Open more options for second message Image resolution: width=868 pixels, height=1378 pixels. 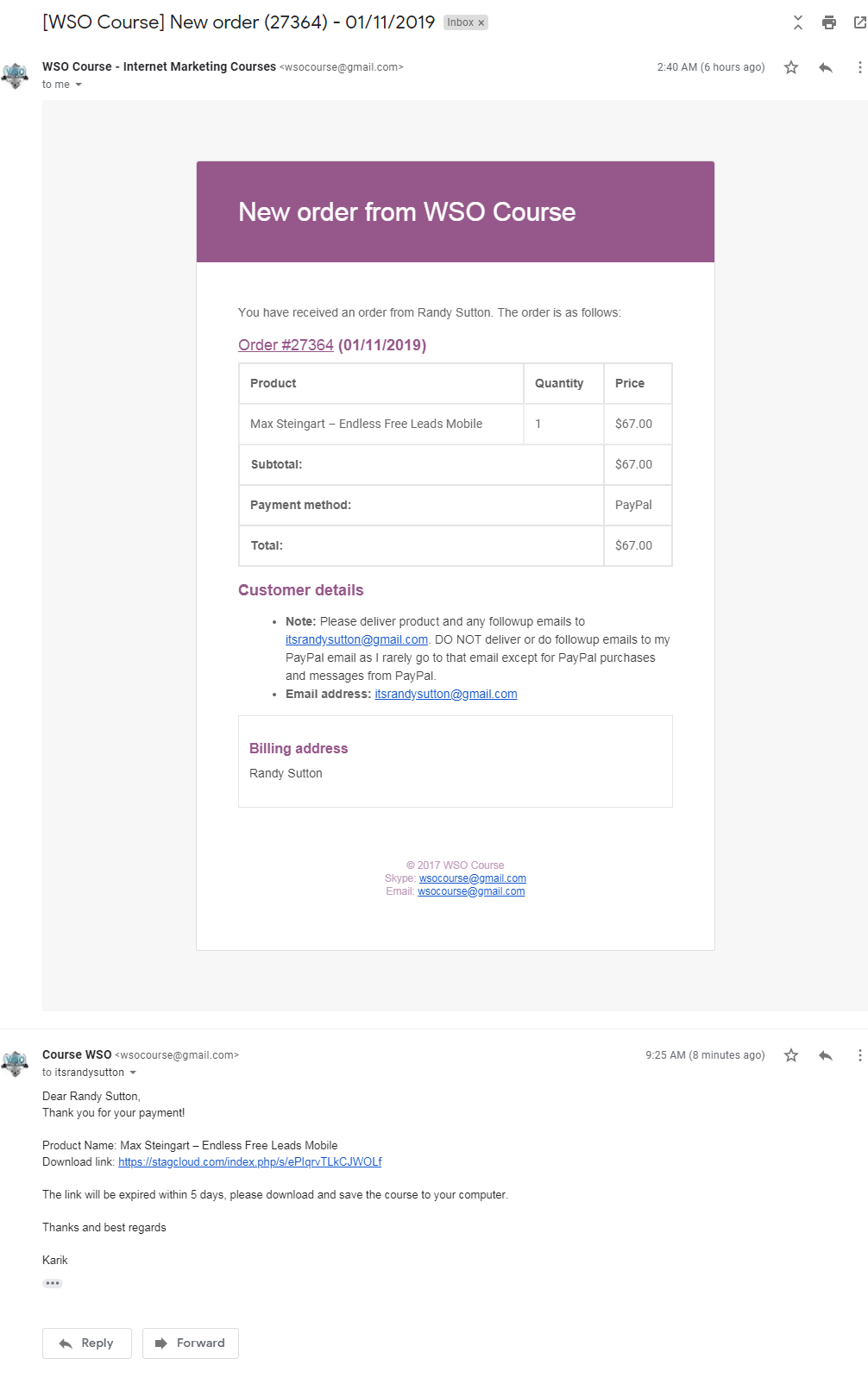(x=859, y=1055)
